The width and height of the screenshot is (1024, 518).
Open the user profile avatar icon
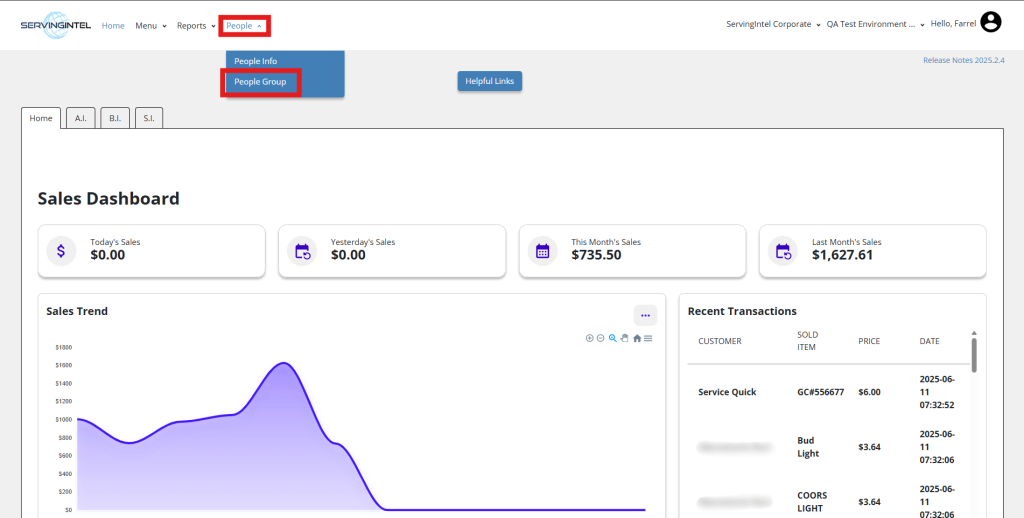coord(990,23)
